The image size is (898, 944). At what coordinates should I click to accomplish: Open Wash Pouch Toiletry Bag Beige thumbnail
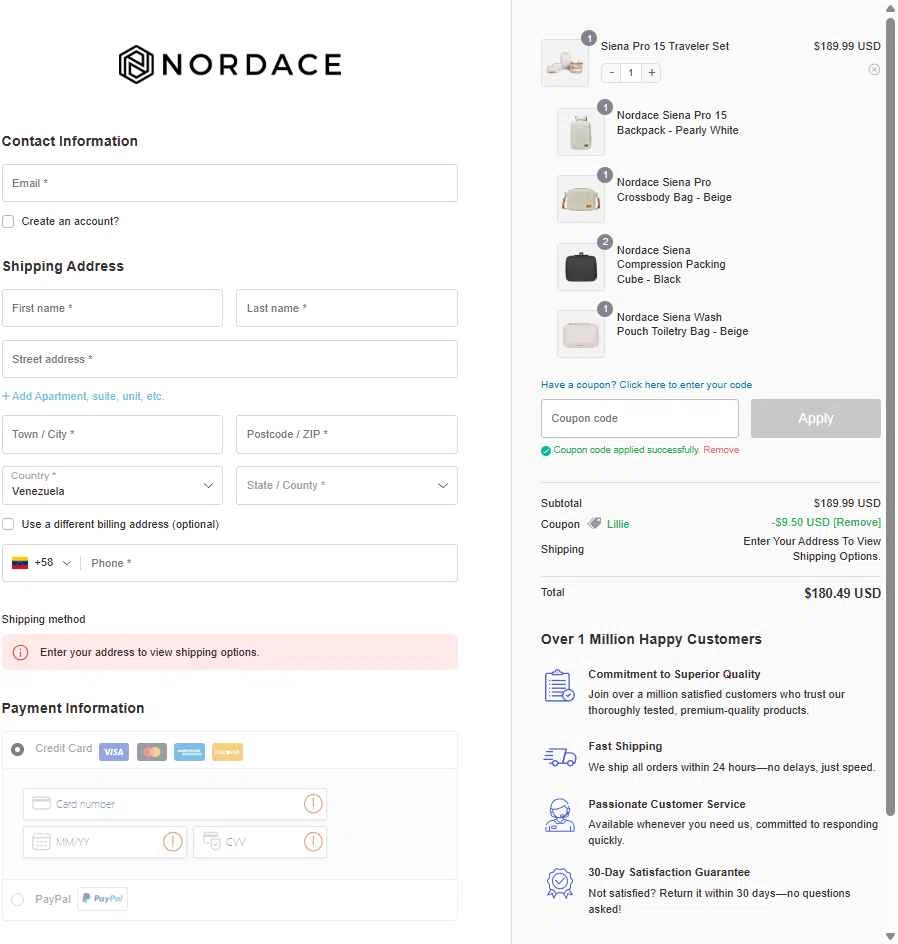click(x=581, y=334)
